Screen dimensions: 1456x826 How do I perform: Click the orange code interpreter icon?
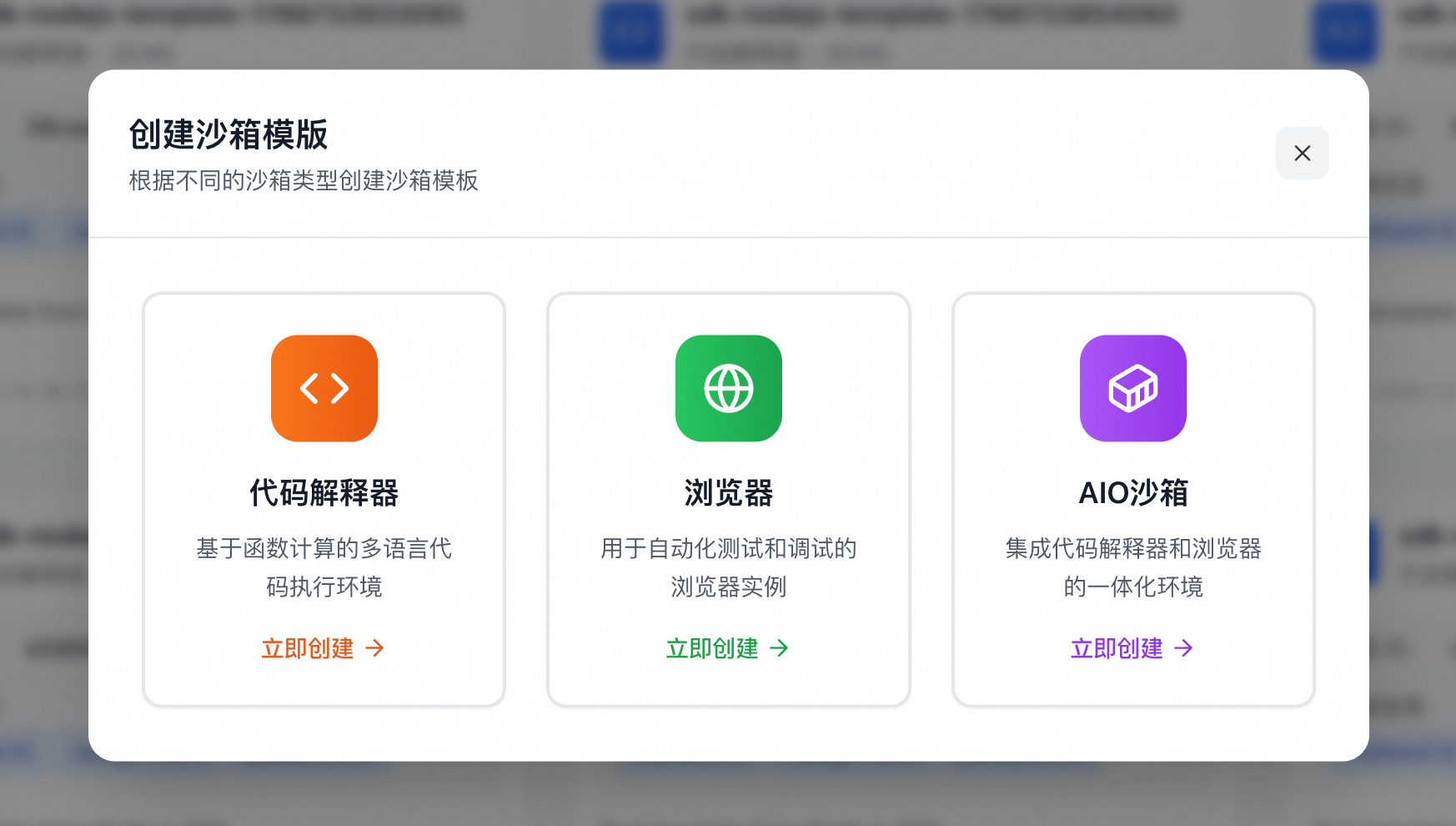coord(324,387)
